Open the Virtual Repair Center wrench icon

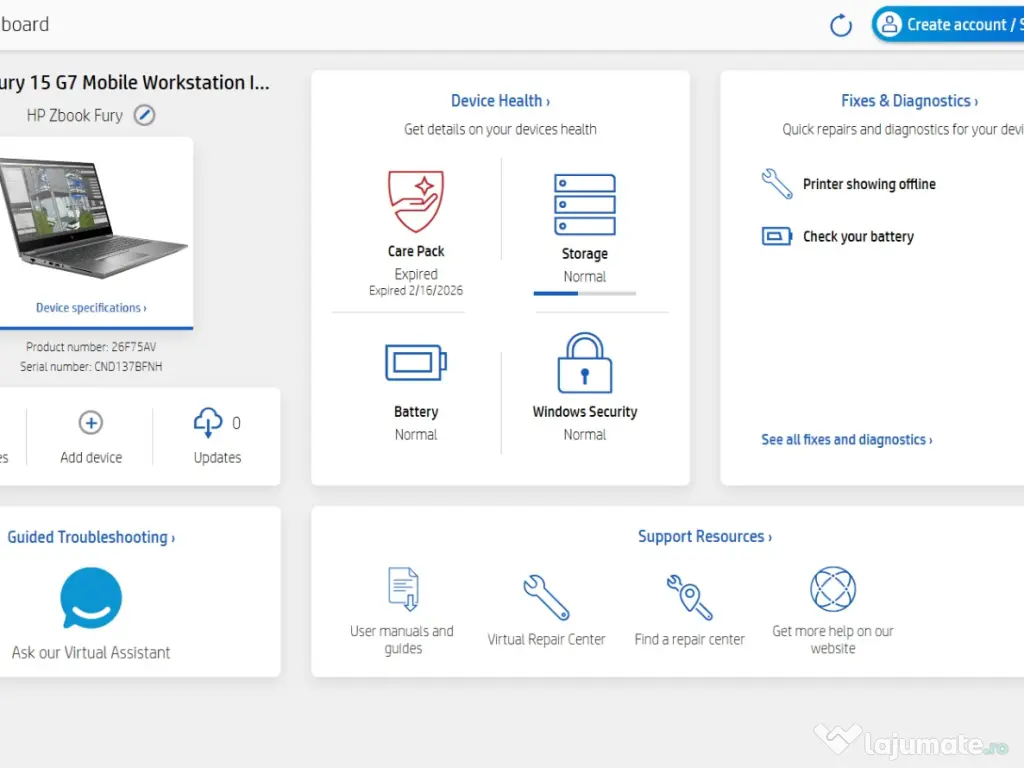[x=546, y=597]
